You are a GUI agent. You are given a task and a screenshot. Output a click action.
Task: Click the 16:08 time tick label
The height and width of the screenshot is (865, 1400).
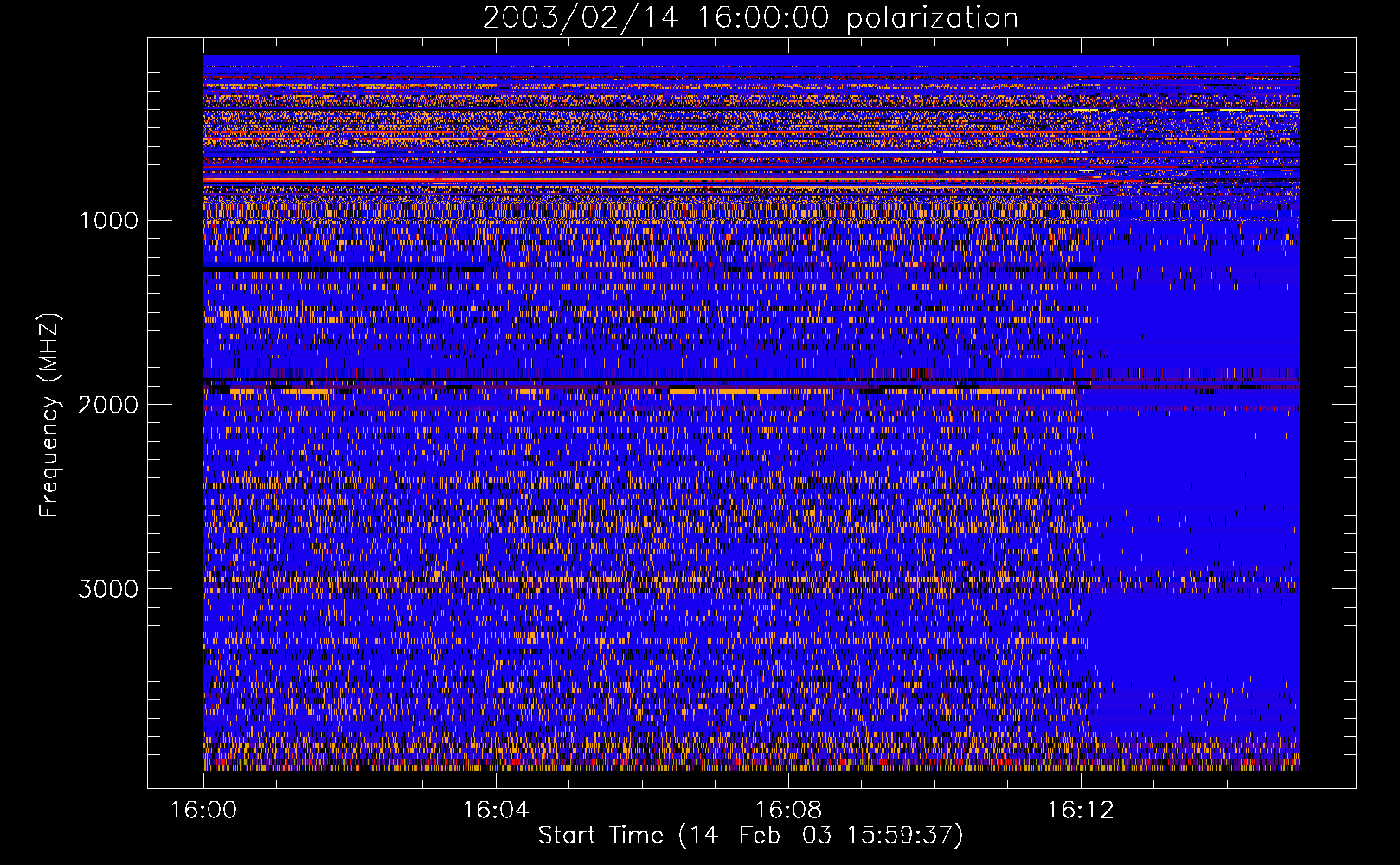788,811
